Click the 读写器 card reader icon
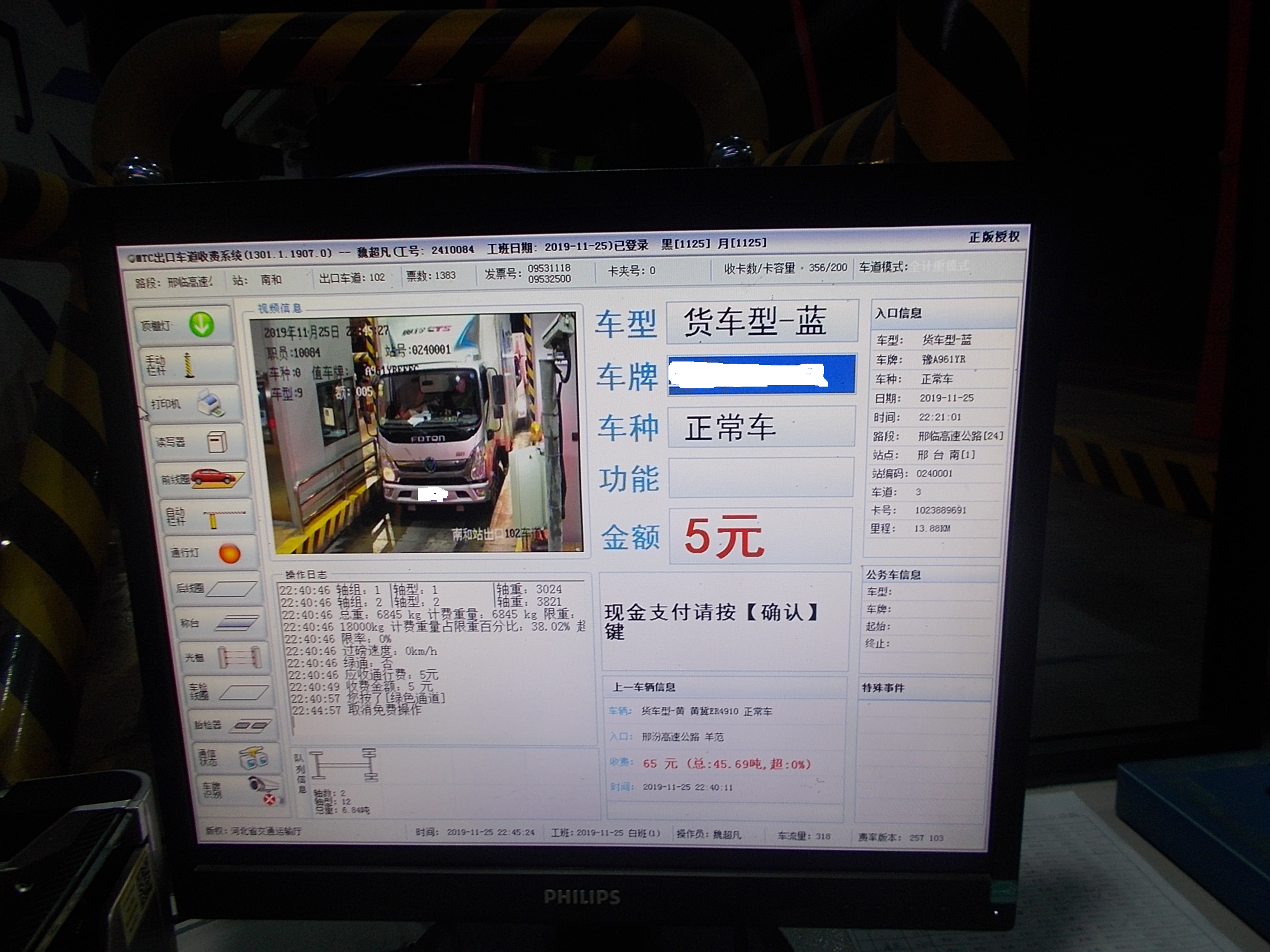Image resolution: width=1270 pixels, height=952 pixels. [217, 441]
